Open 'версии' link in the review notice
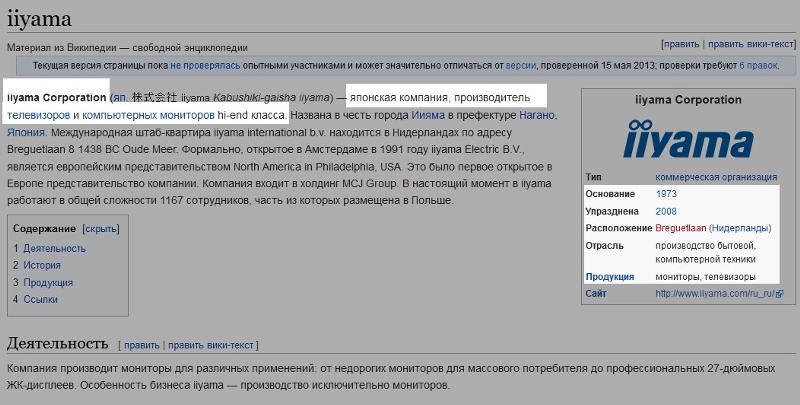This screenshot has width=800, height=405. [x=520, y=65]
